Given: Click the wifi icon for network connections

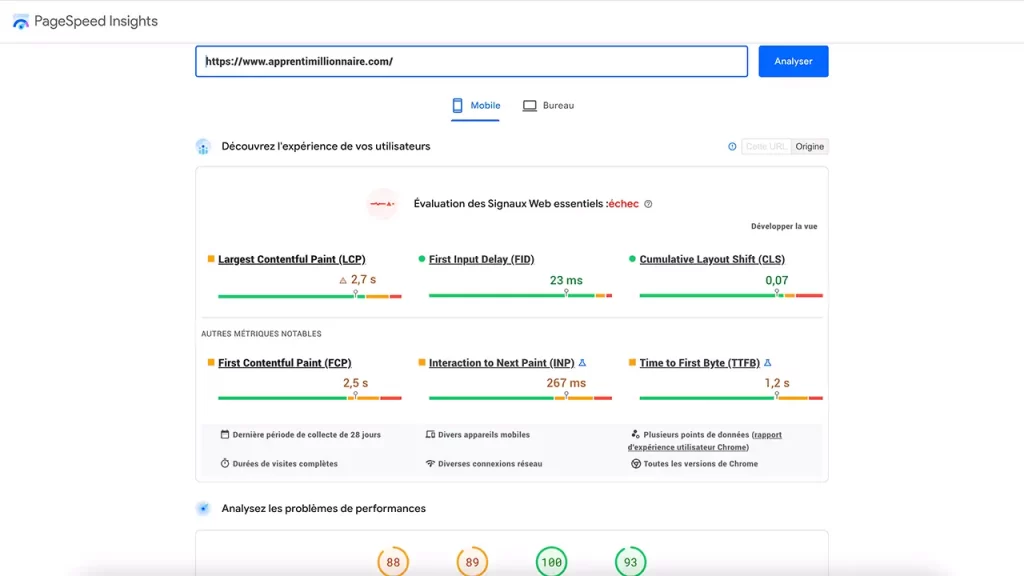Looking at the screenshot, I should coord(430,464).
